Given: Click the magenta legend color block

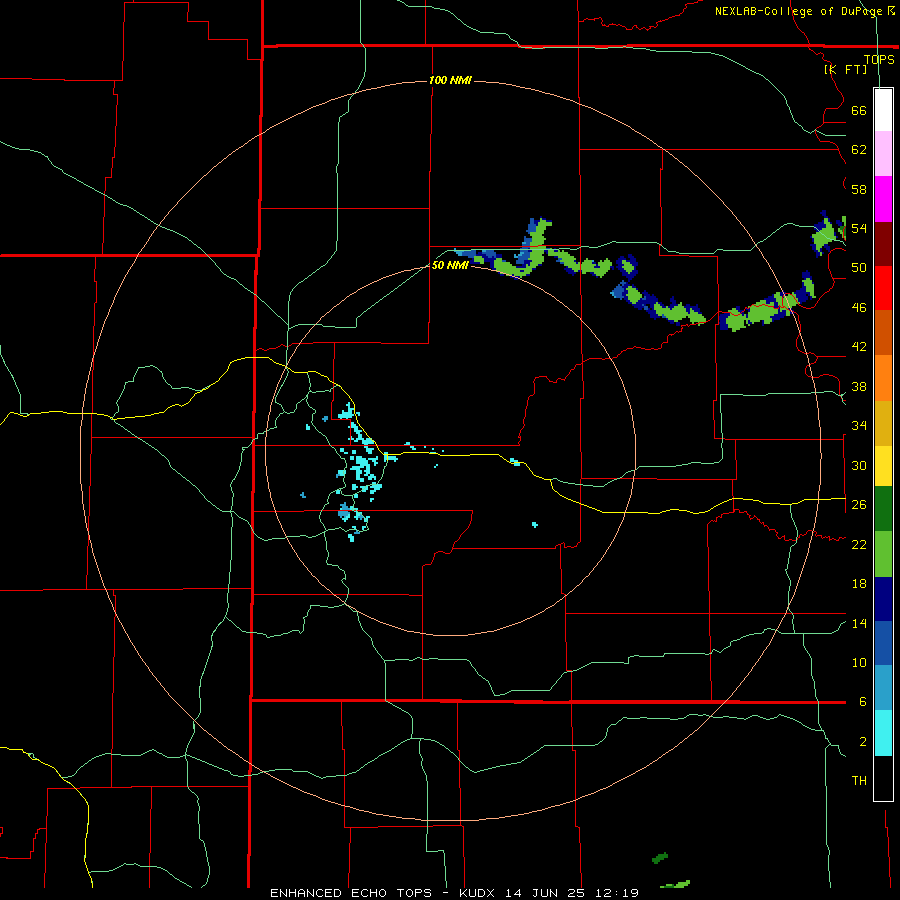Looking at the screenshot, I should pyautogui.click(x=883, y=199).
